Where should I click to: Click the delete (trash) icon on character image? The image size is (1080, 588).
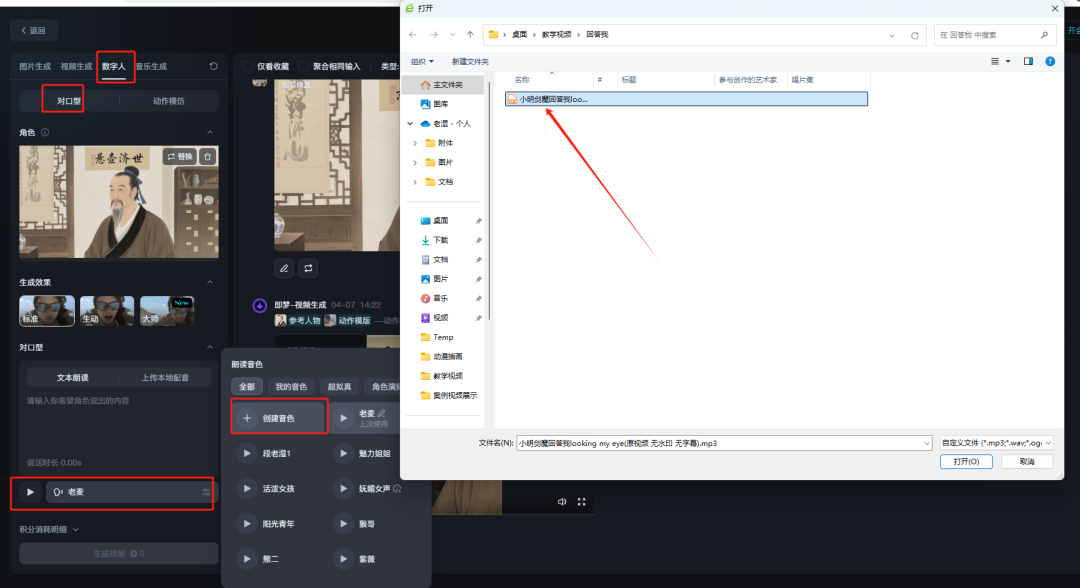pos(207,157)
